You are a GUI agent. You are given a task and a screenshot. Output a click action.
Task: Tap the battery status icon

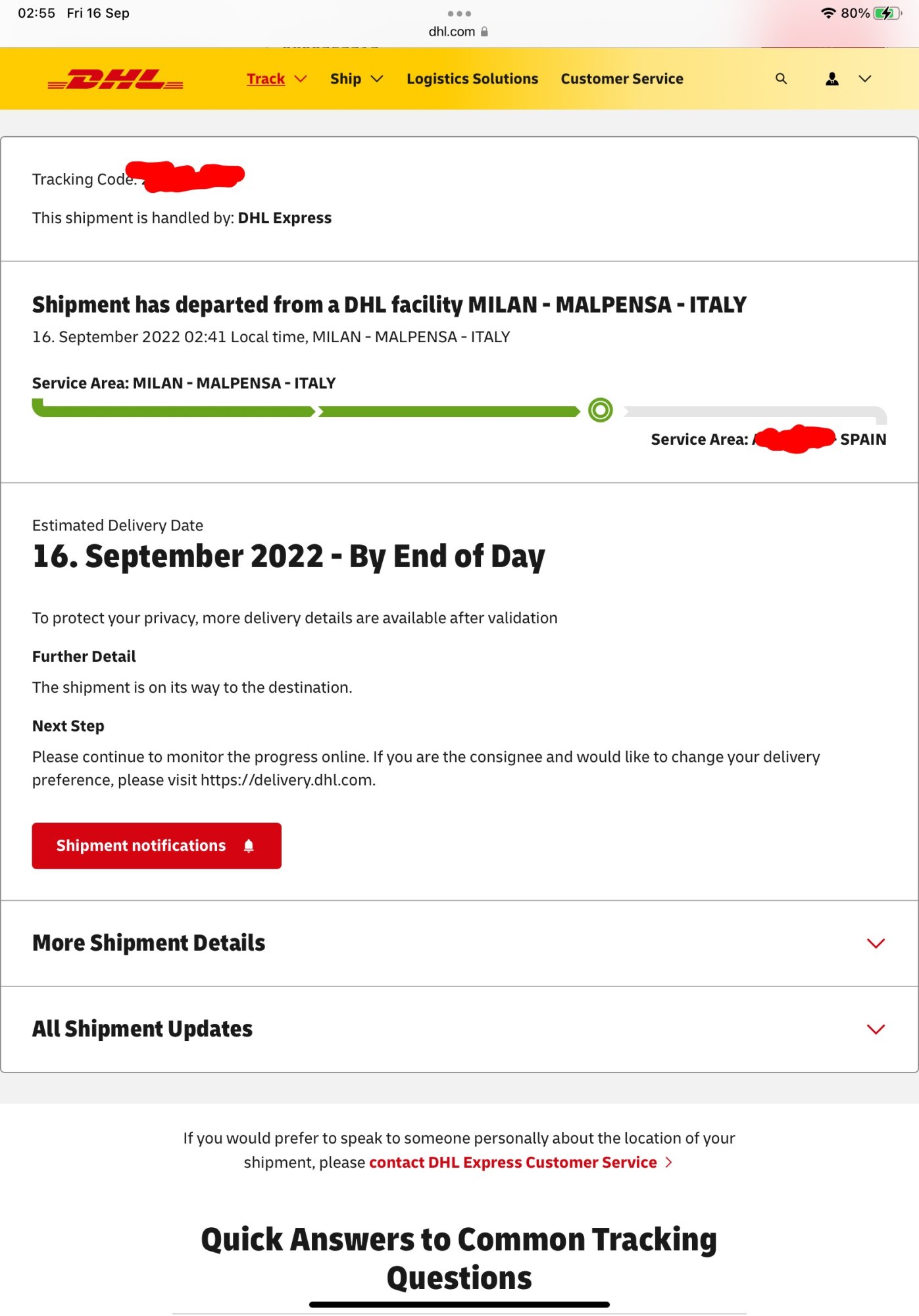coord(887,13)
